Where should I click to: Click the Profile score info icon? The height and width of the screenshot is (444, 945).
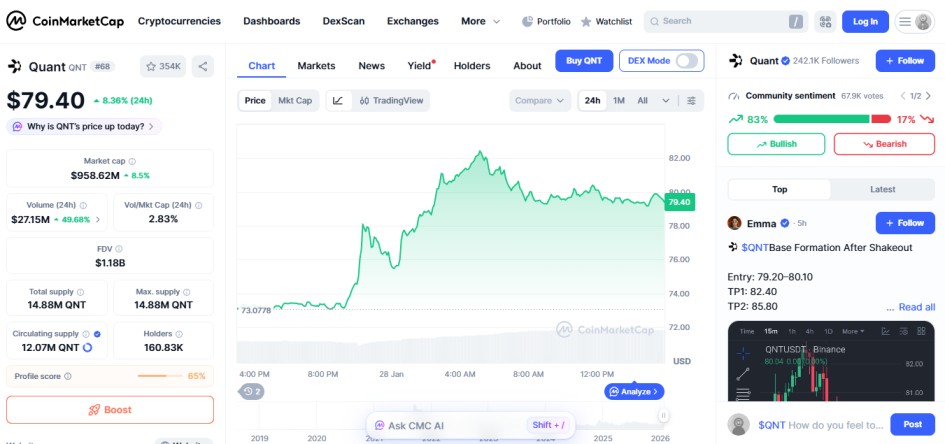pos(68,376)
